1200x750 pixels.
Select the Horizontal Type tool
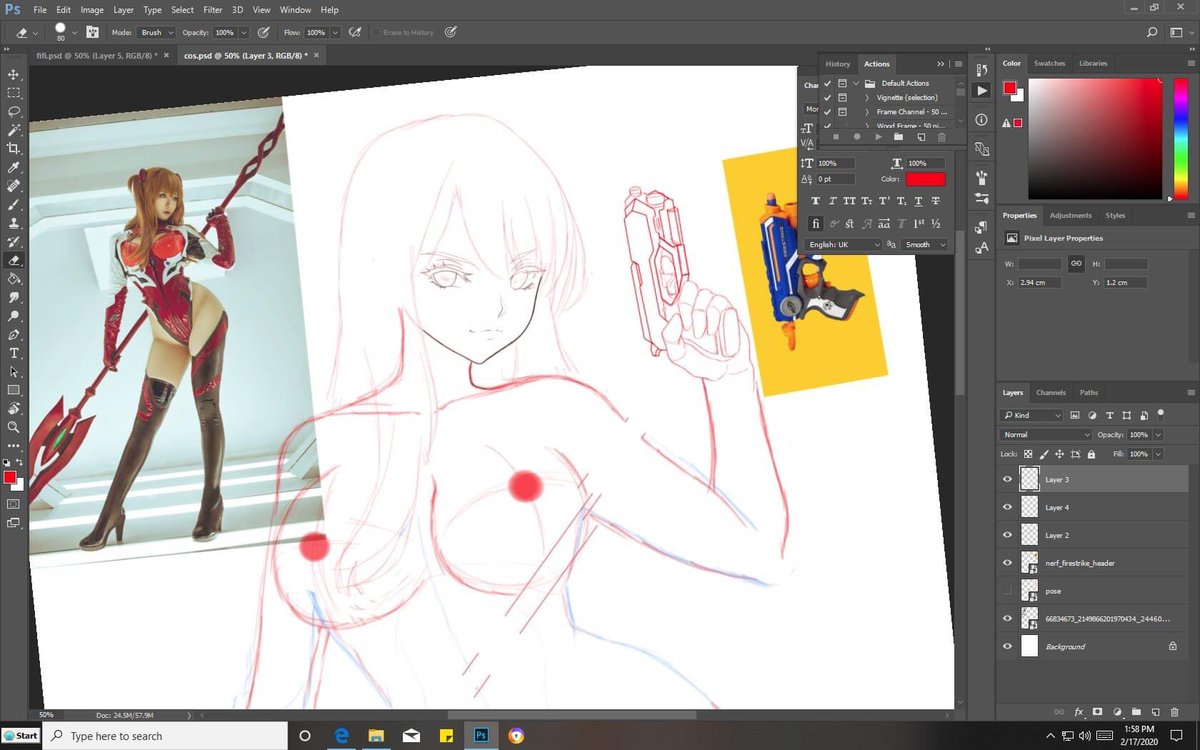(x=14, y=353)
